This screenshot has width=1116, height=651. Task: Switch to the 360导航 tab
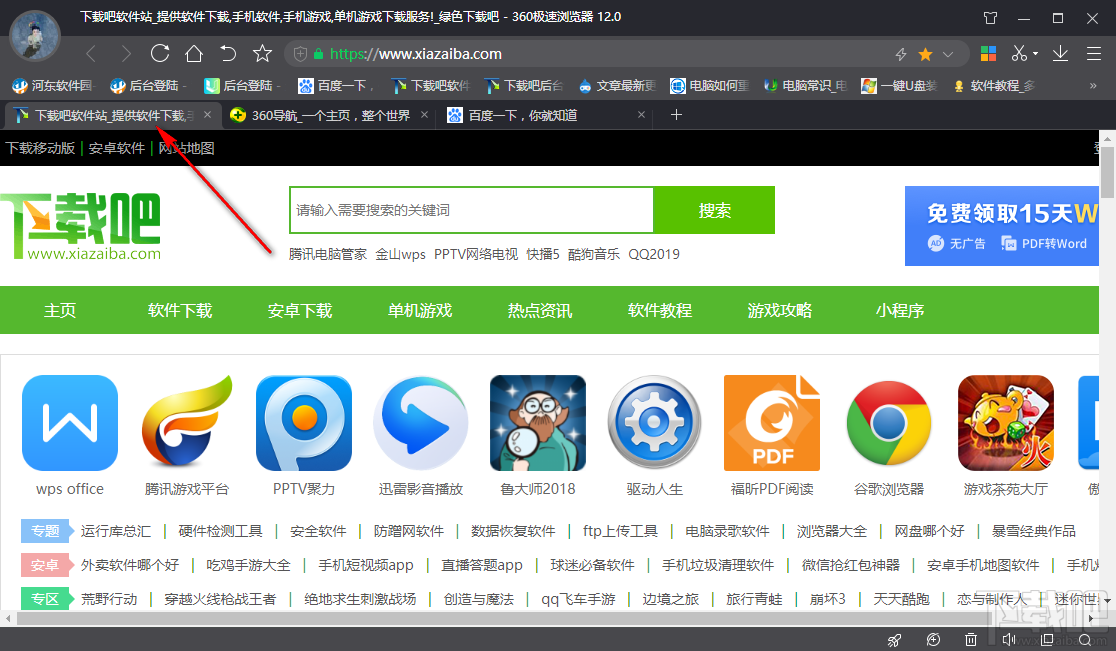tap(330, 115)
